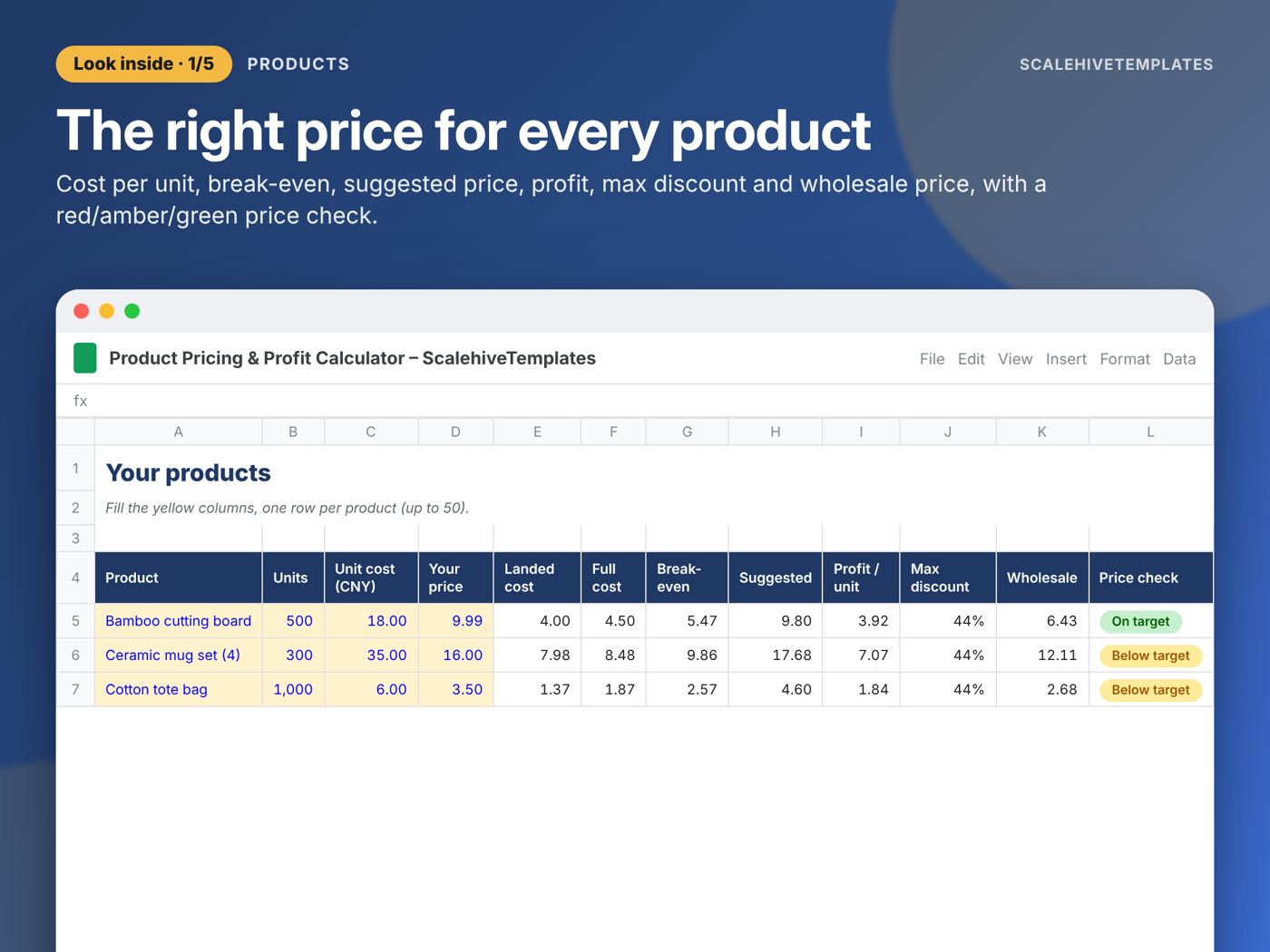Click the green maximize window dot

pyautogui.click(x=132, y=311)
